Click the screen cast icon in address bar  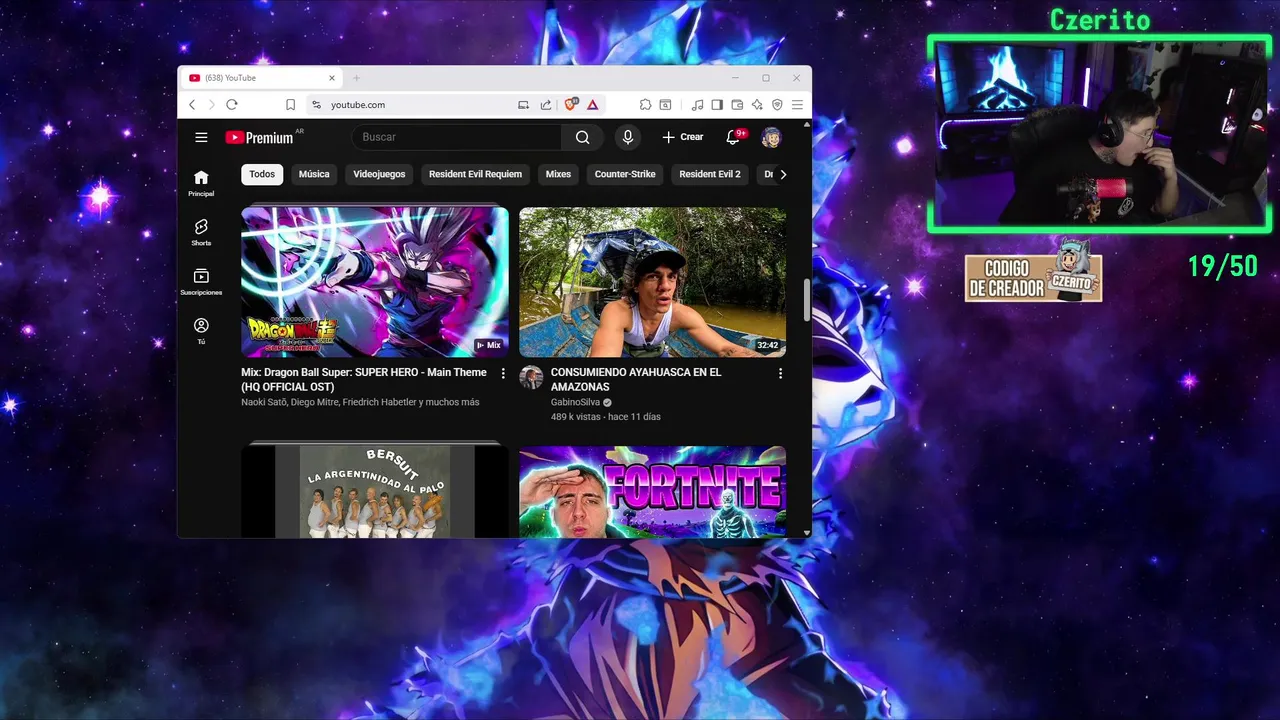coord(523,104)
